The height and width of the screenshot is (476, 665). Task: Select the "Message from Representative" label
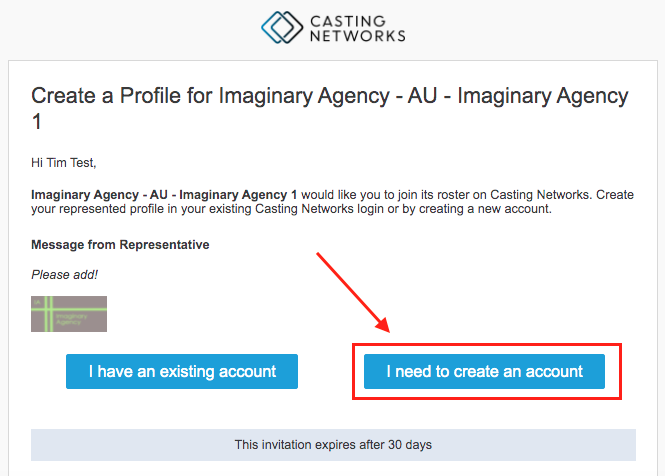click(x=120, y=244)
